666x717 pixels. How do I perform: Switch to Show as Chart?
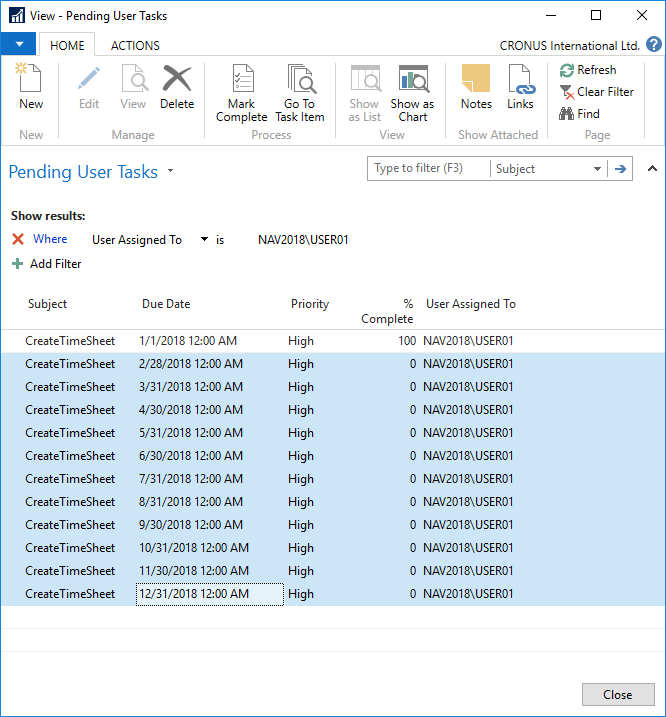tap(412, 93)
